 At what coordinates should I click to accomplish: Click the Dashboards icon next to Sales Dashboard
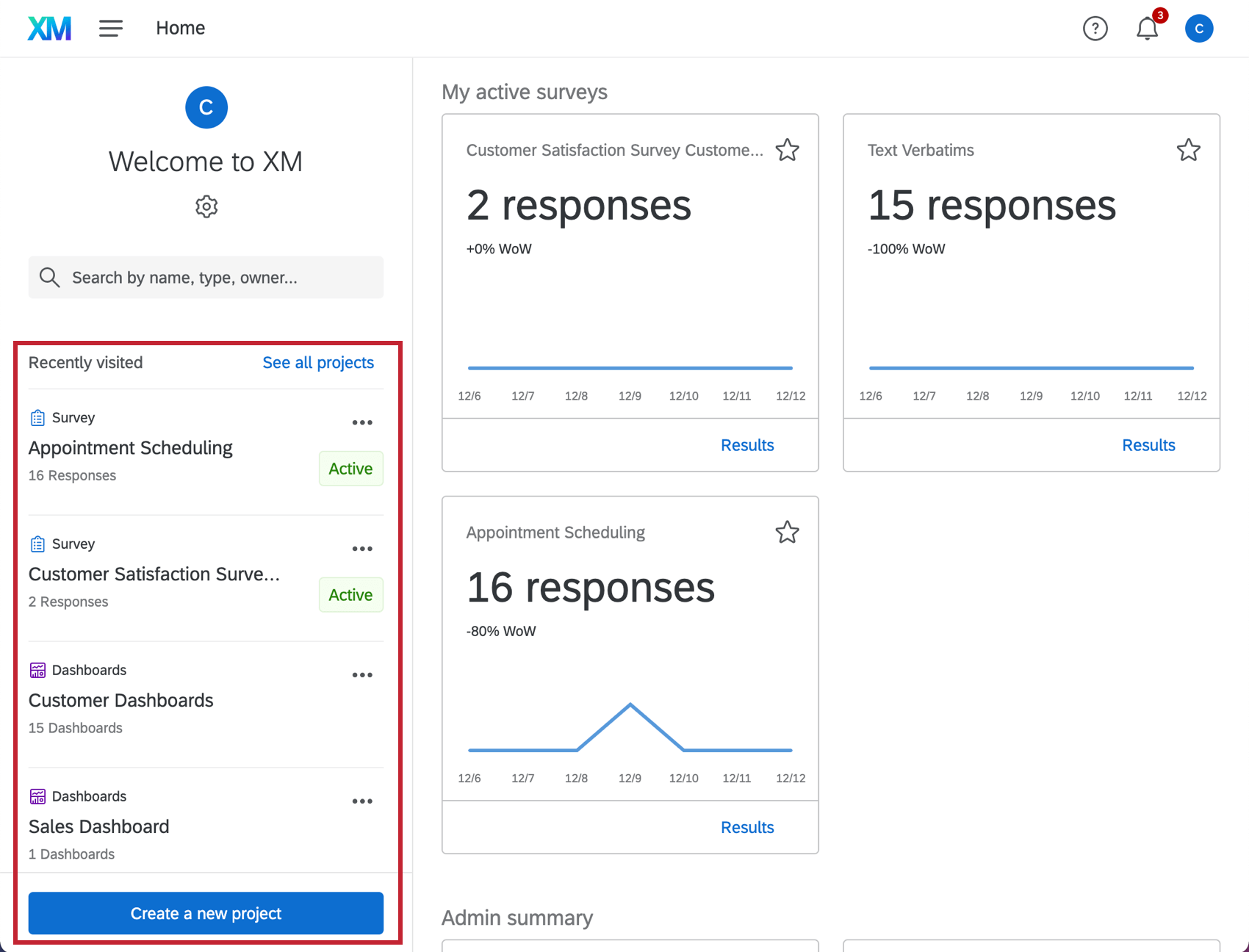click(37, 796)
